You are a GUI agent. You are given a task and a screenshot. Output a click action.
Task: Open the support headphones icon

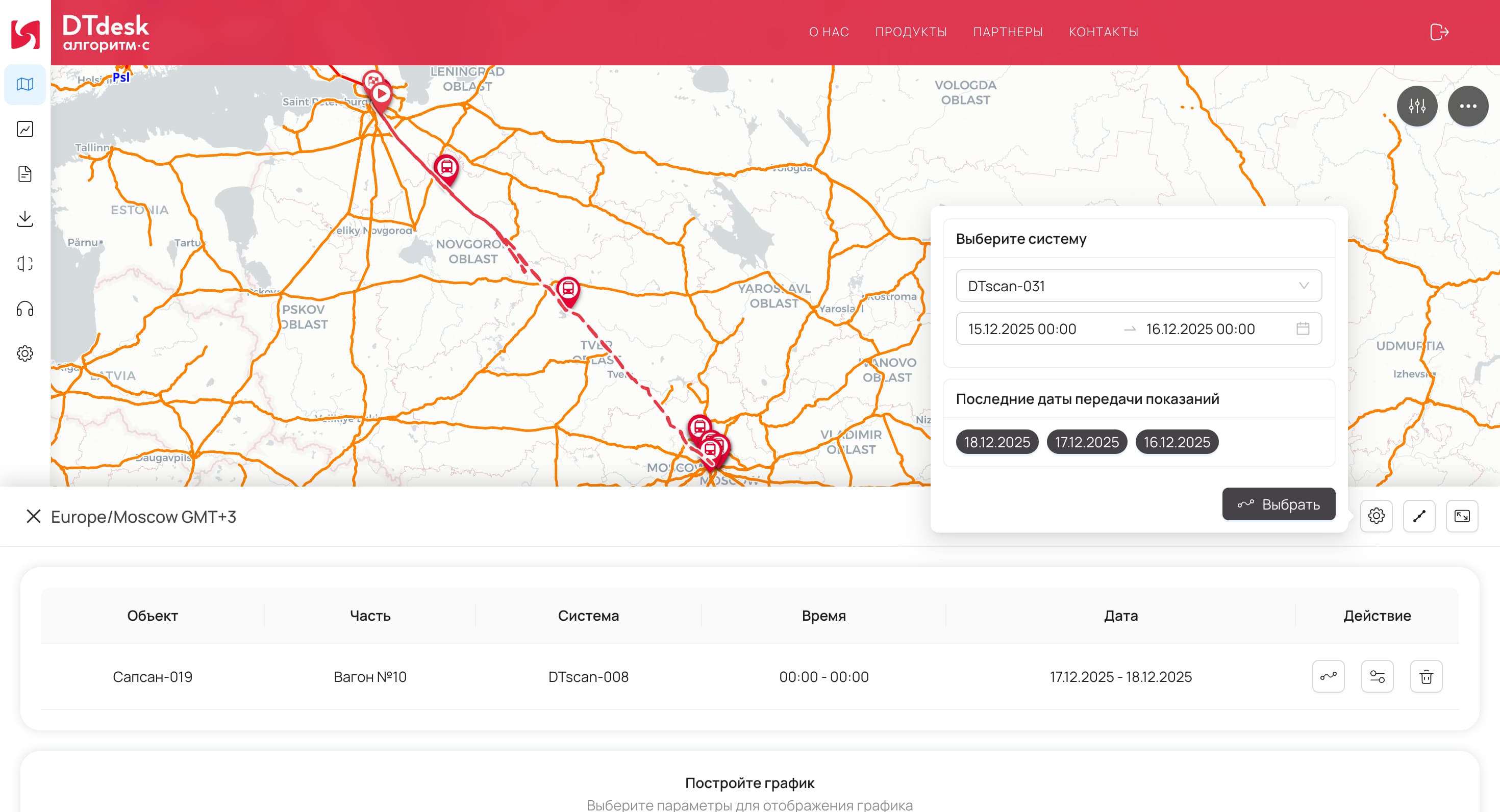pyautogui.click(x=24, y=309)
